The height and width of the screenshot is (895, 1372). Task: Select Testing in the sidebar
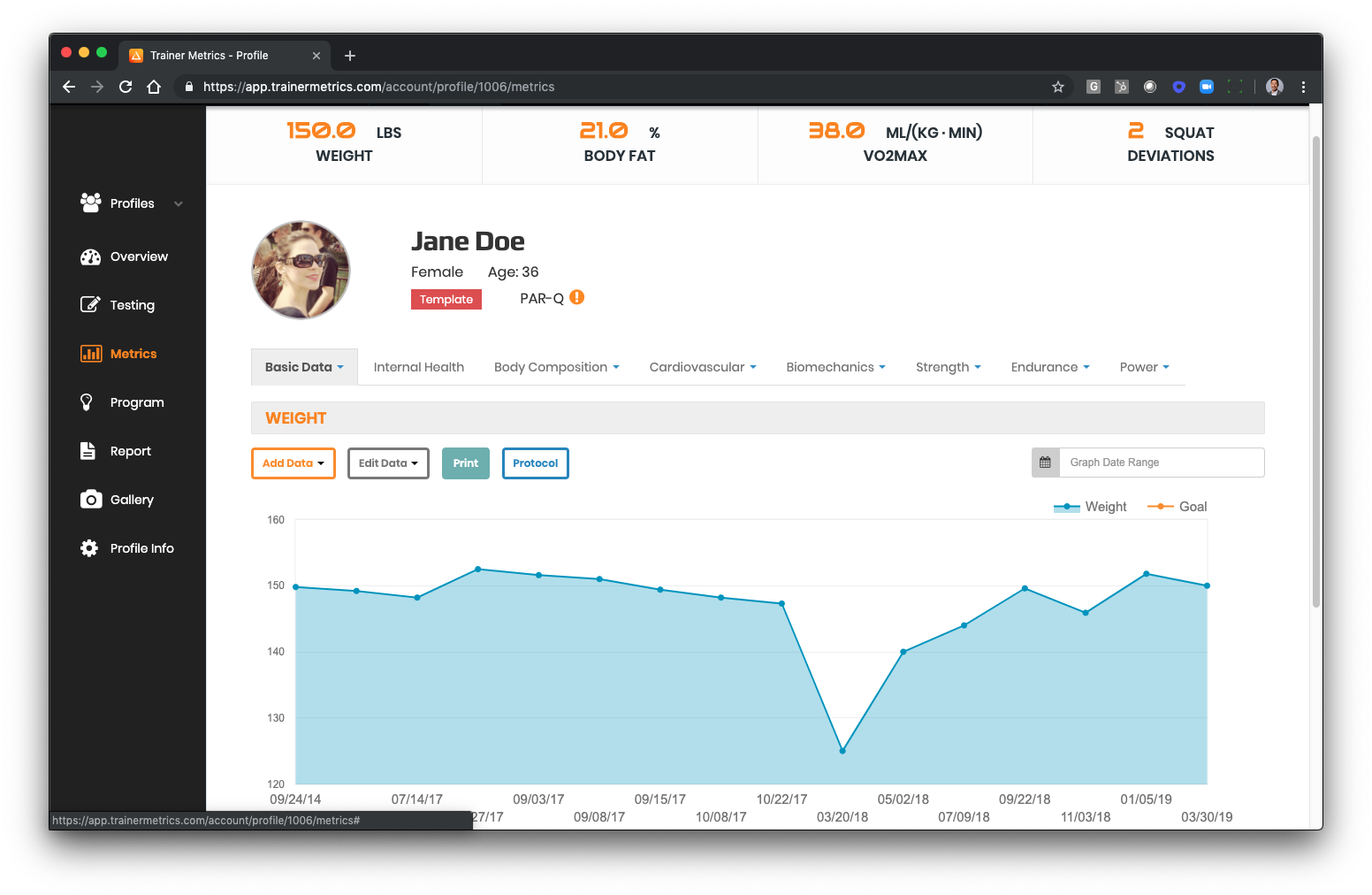point(133,305)
